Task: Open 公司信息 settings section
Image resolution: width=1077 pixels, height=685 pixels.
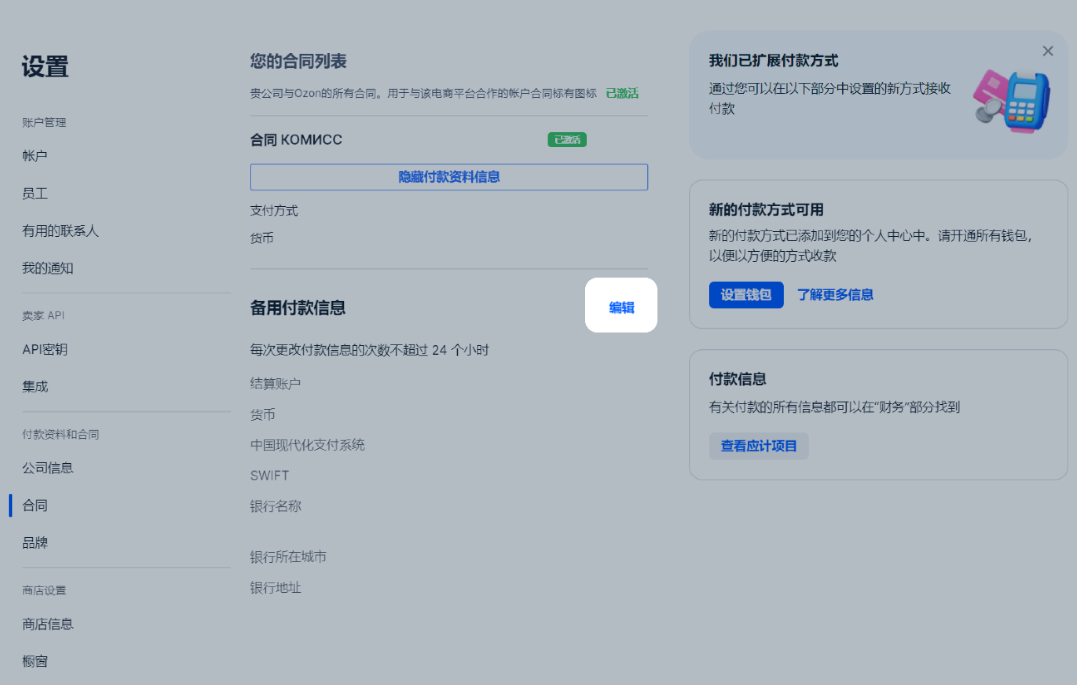Action: click(x=48, y=467)
